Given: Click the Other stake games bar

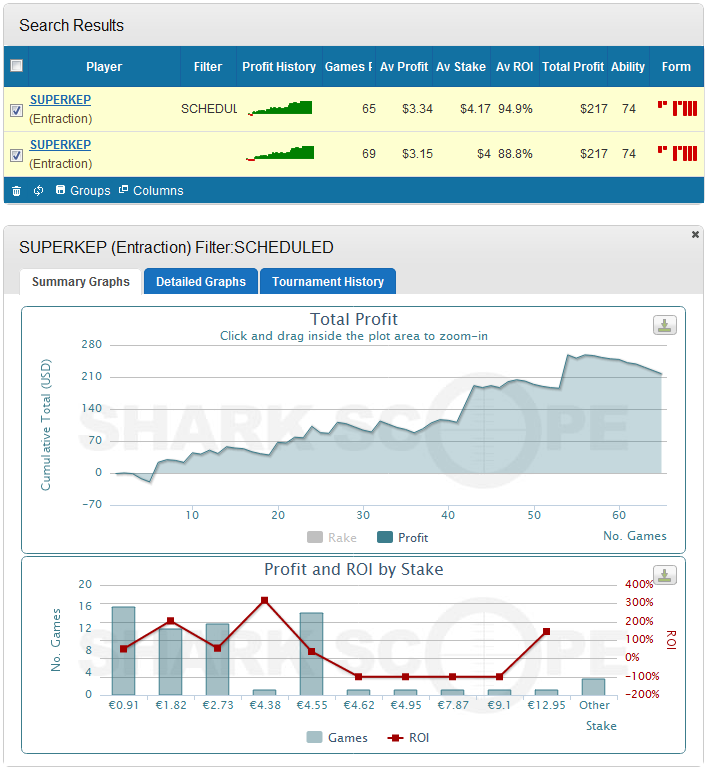Looking at the screenshot, I should tap(593, 687).
